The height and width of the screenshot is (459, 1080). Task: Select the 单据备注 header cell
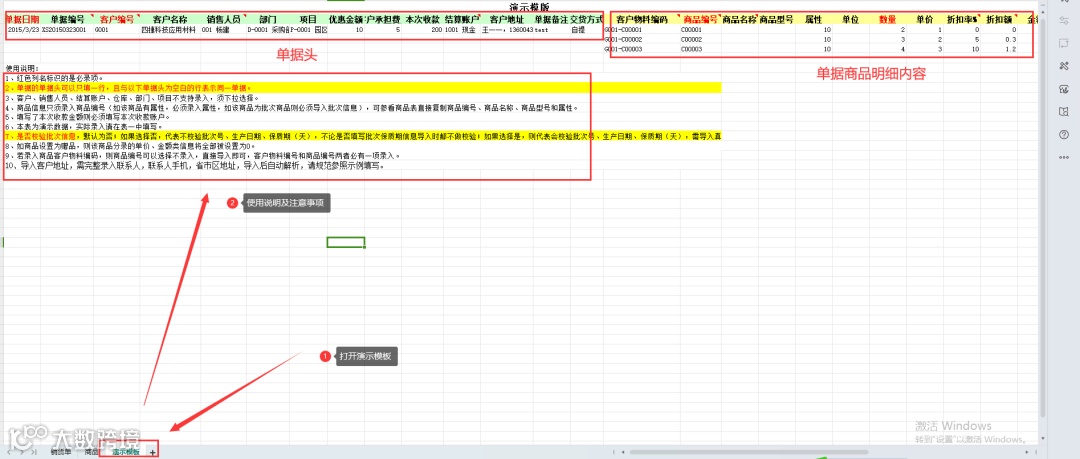click(x=551, y=19)
